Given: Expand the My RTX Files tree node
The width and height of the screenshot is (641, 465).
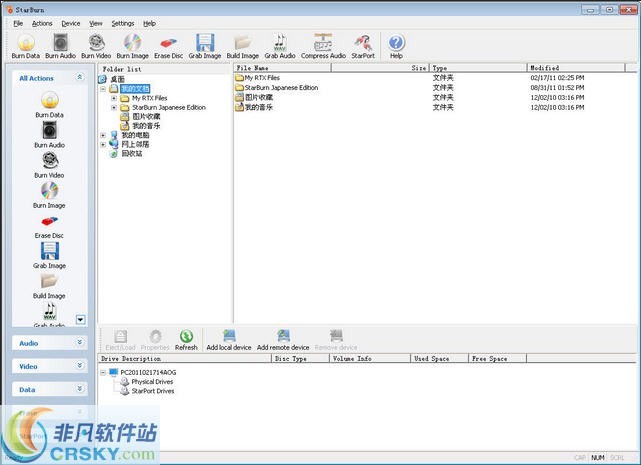Looking at the screenshot, I should pos(114,98).
